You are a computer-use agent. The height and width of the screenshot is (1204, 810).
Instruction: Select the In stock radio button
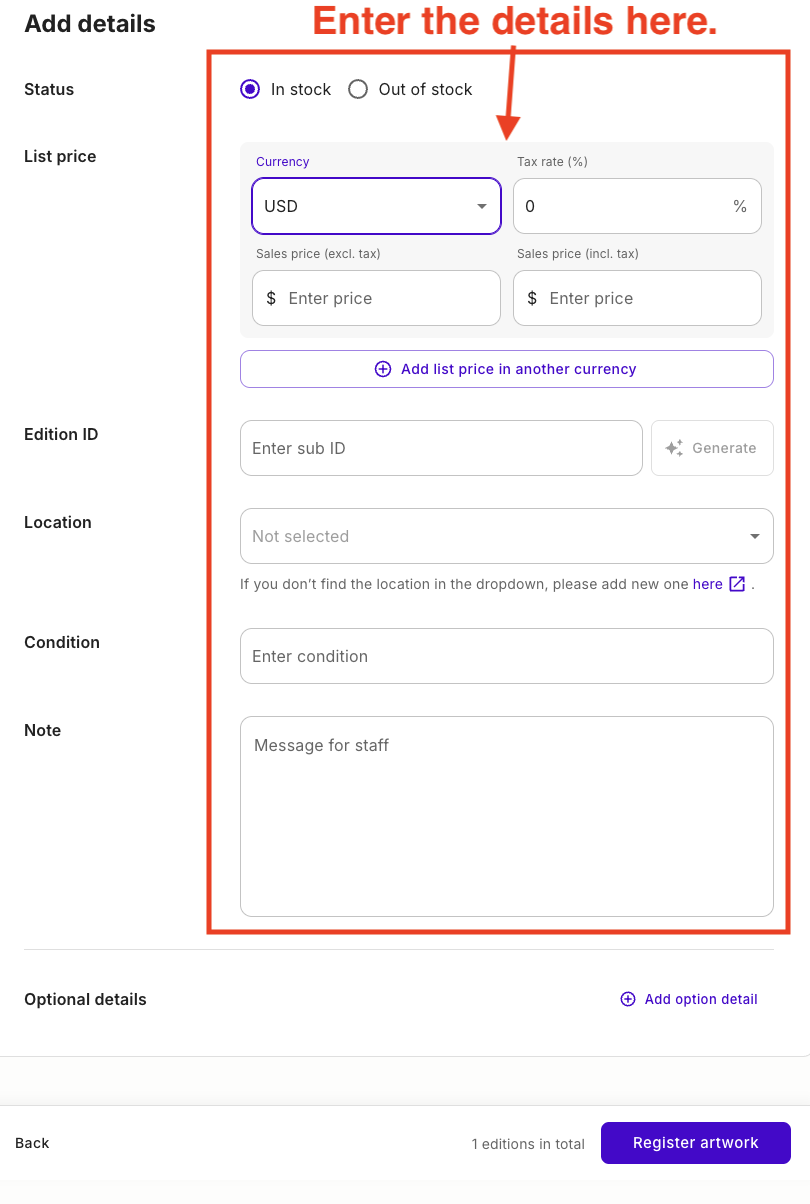point(250,89)
